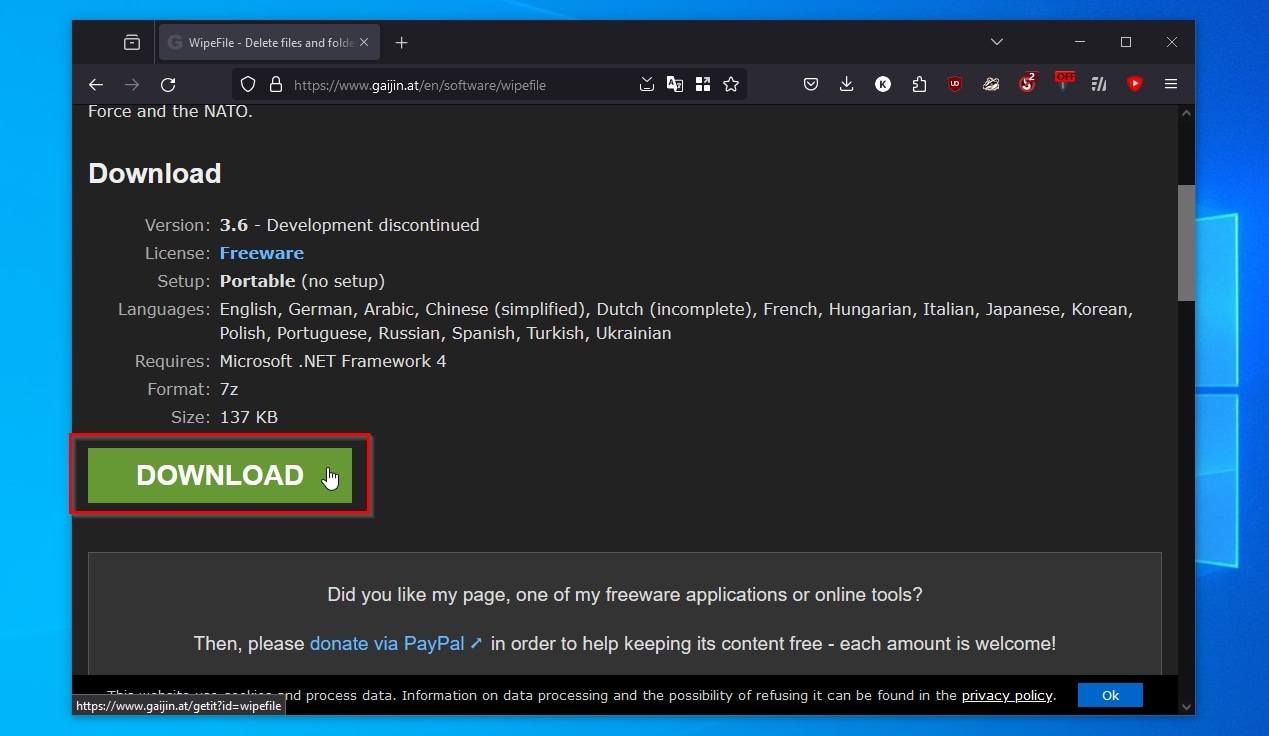Click the extension icon right of uBlock Origin

[991, 85]
